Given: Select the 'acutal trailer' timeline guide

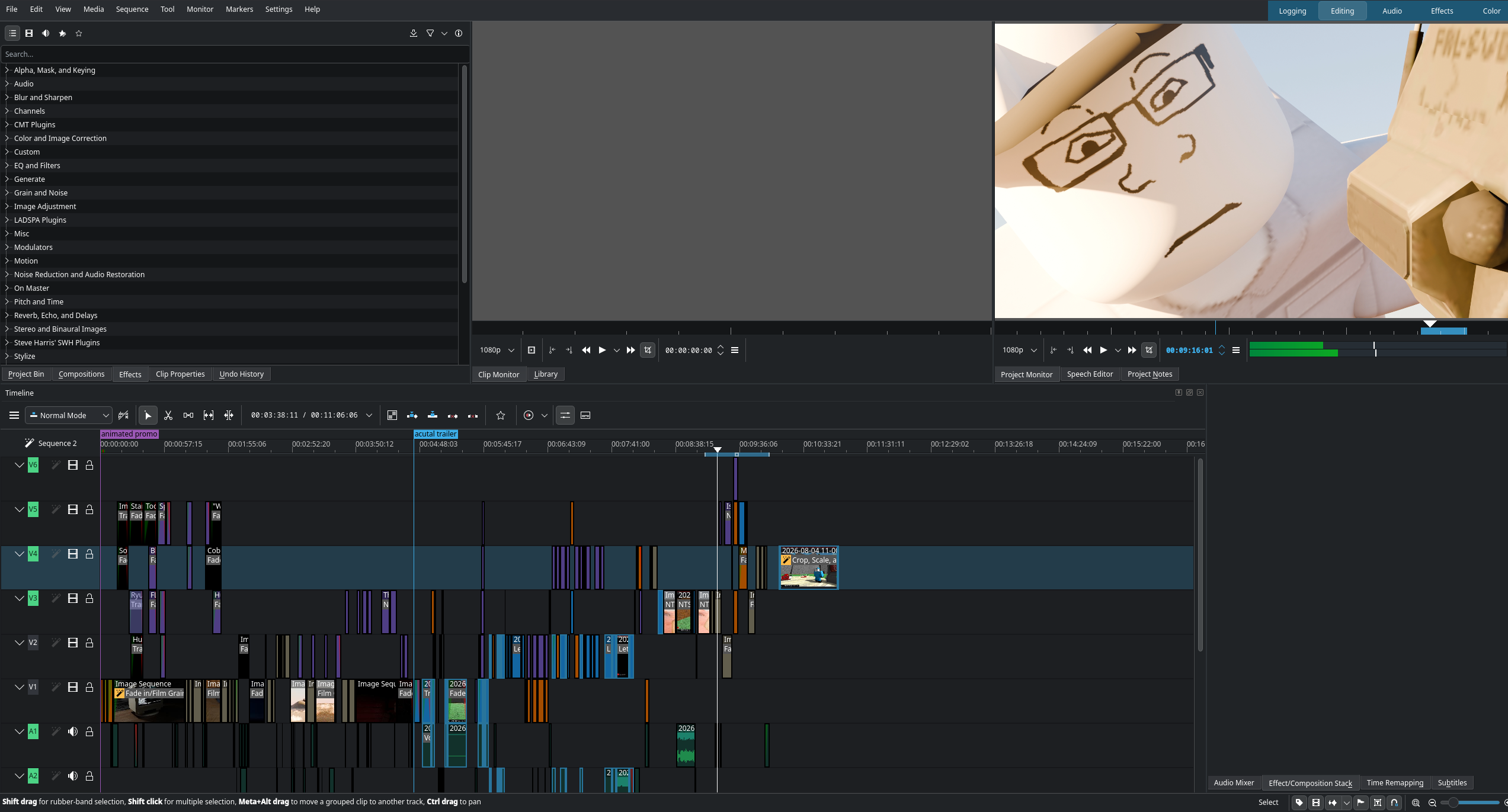Looking at the screenshot, I should 436,434.
